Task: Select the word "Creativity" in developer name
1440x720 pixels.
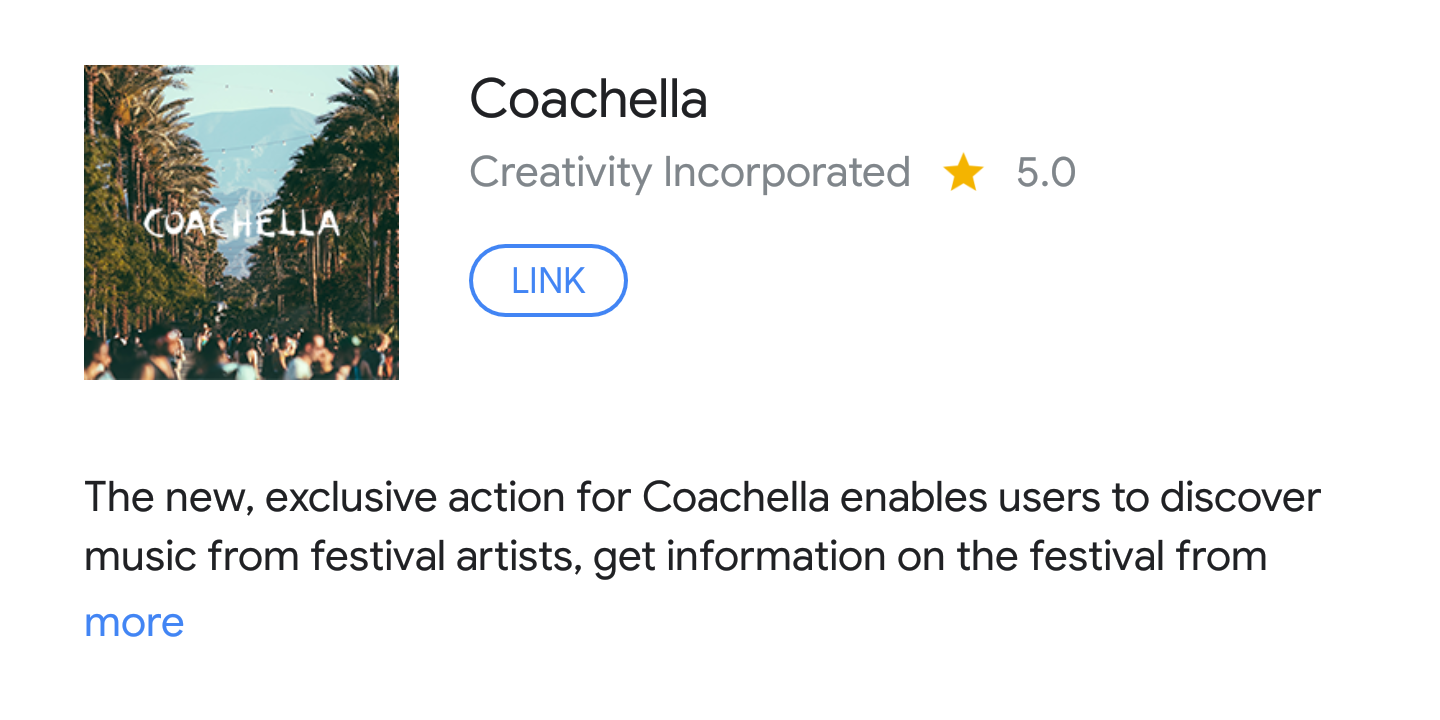Action: tap(560, 173)
